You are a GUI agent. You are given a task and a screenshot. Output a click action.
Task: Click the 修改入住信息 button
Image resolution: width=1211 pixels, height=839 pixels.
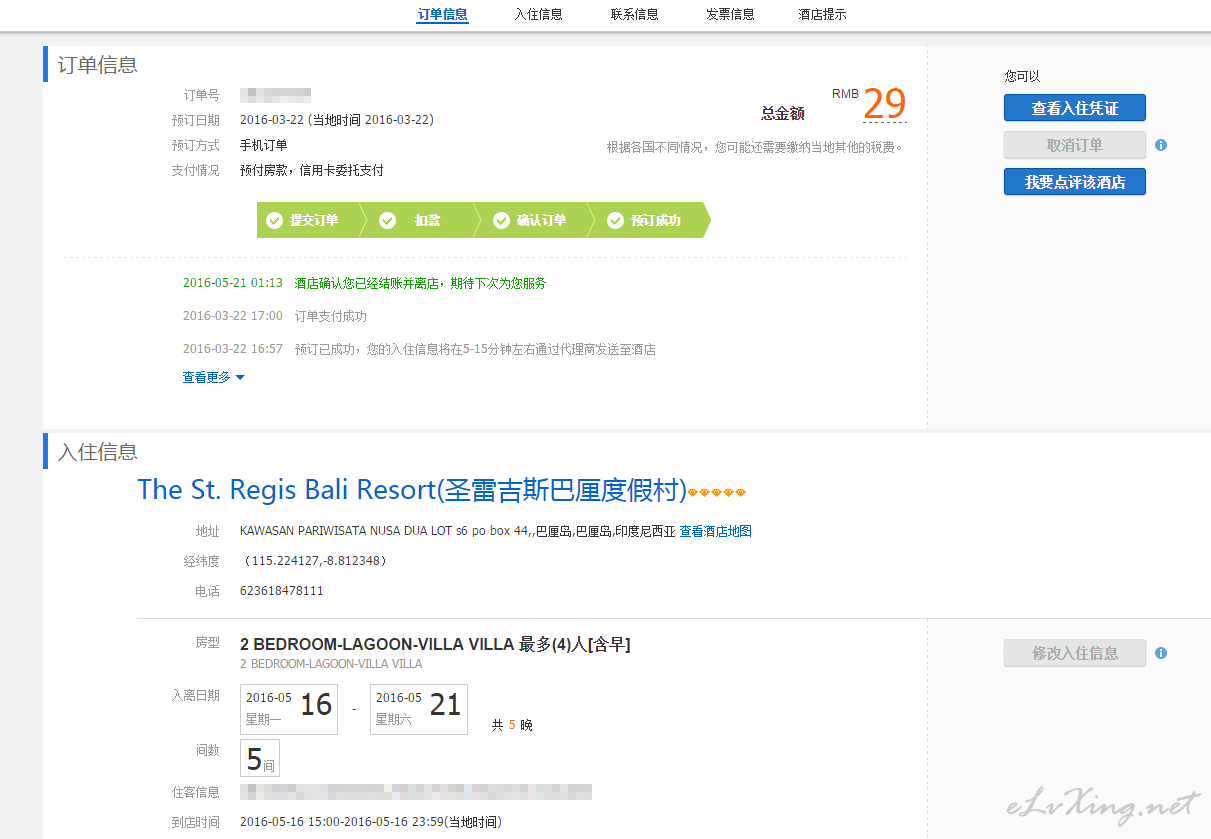coord(1074,653)
